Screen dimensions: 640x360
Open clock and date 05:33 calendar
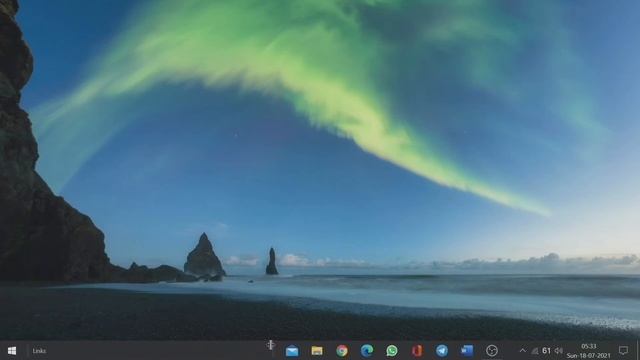coord(589,351)
